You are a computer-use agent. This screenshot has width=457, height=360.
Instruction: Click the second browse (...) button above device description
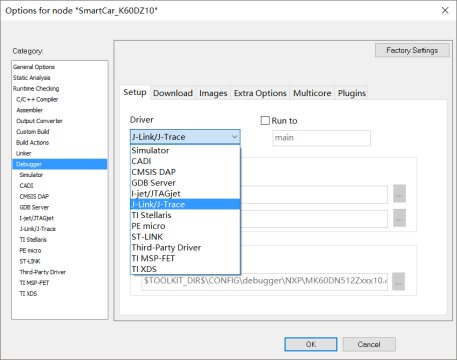[x=399, y=218]
